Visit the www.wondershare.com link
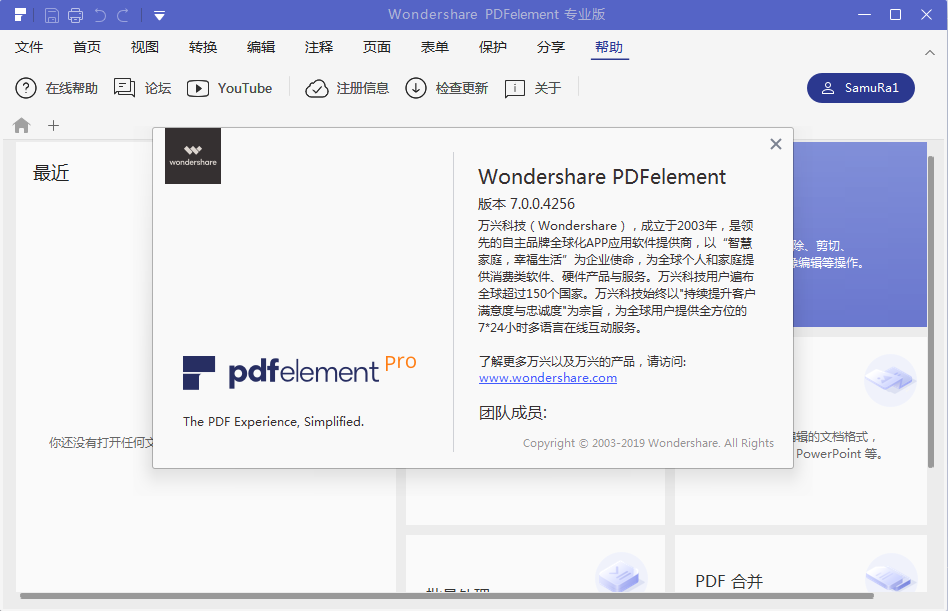 point(547,378)
